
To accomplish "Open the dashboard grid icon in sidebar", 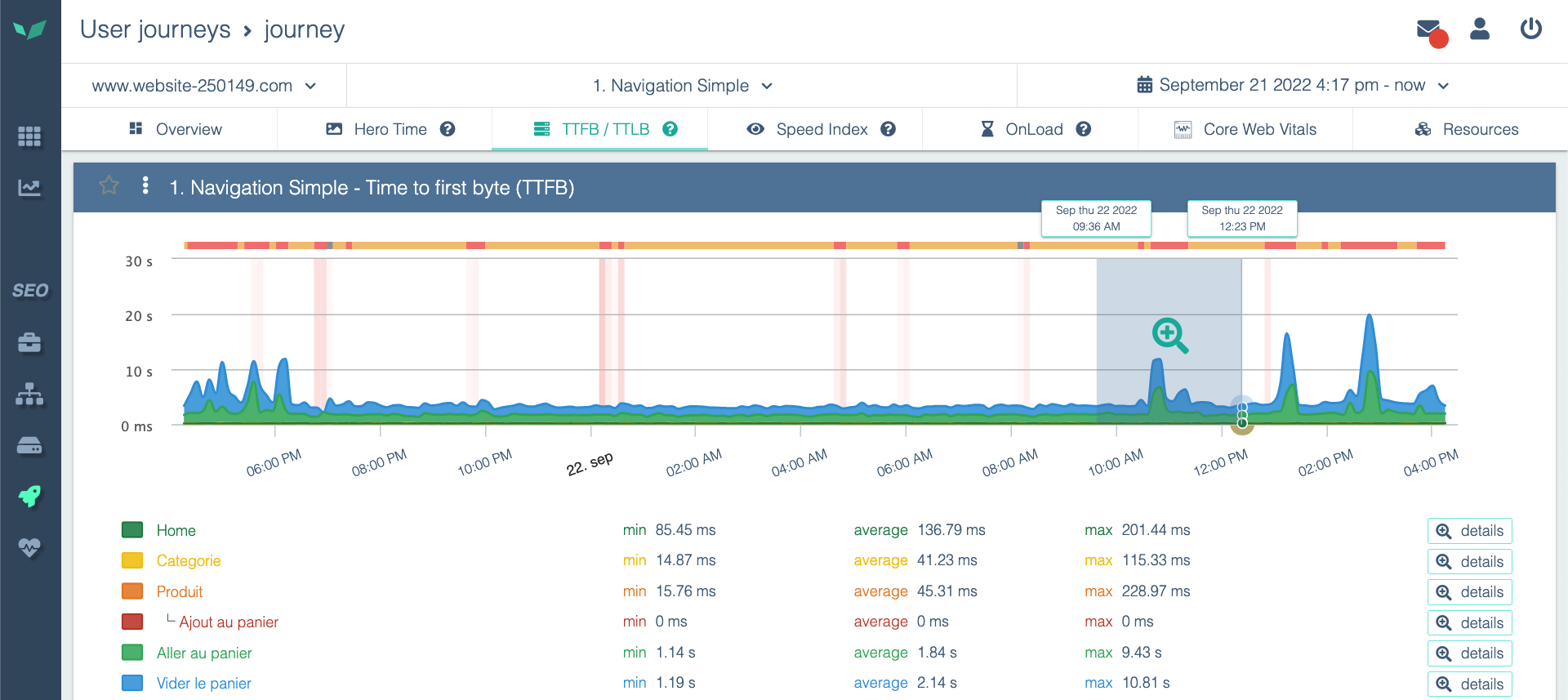I will 29,136.
